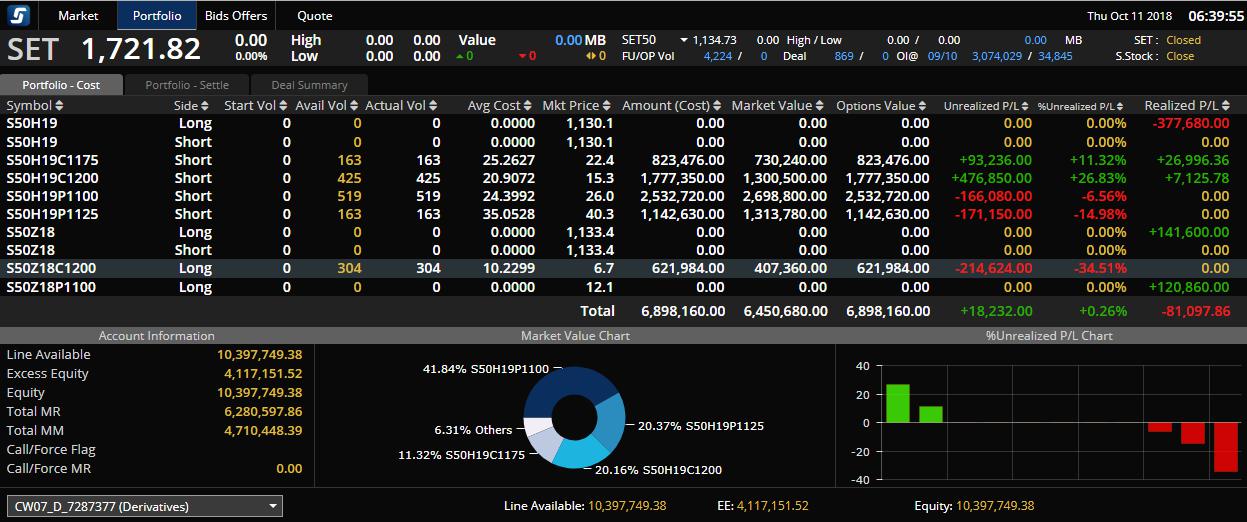Click the 20.16% S50H19C1200 chart label
Image resolution: width=1247 pixels, height=522 pixels.
pyautogui.click(x=658, y=469)
